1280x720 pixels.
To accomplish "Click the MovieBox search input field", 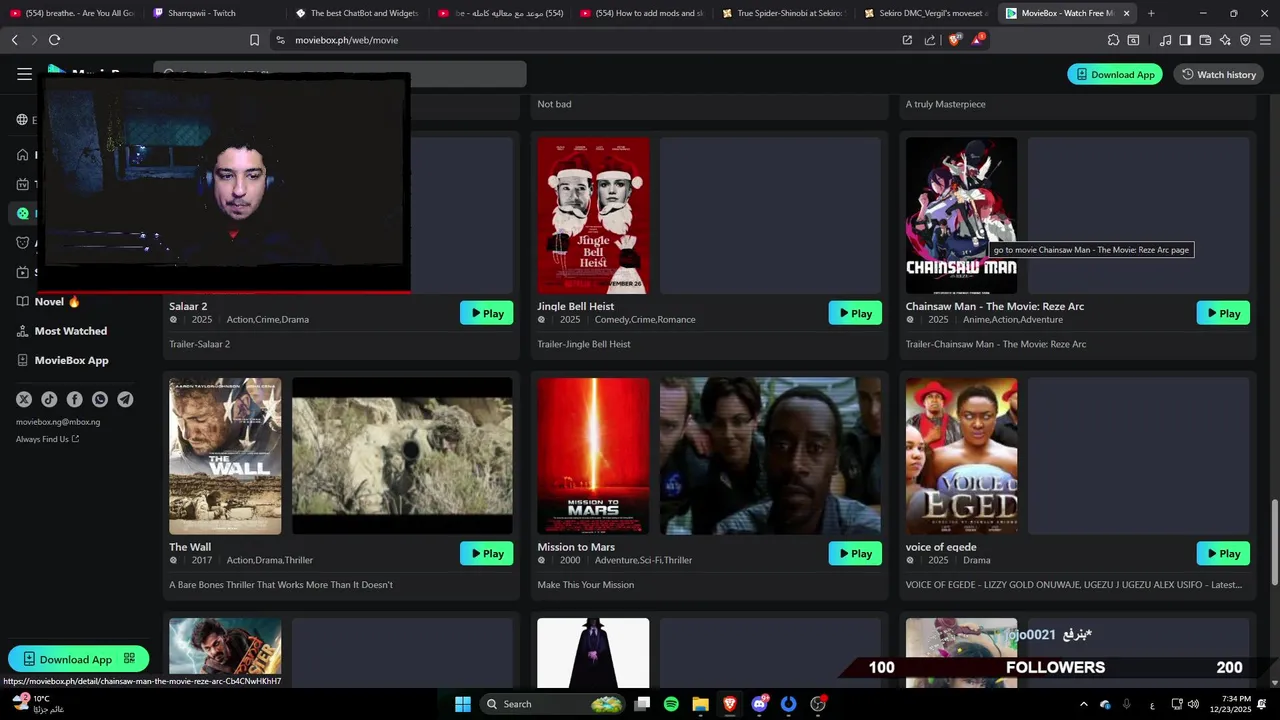I will (x=340, y=74).
